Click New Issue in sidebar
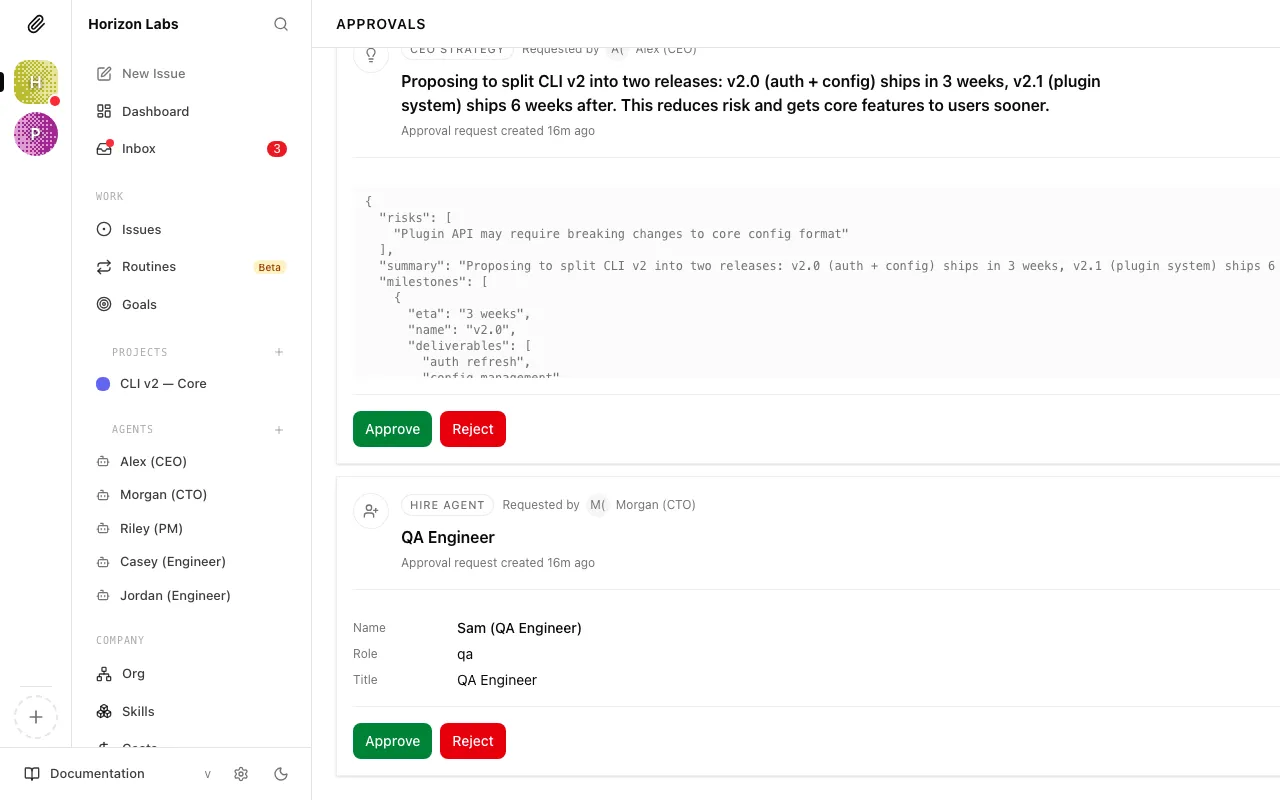The height and width of the screenshot is (800, 1280). (191, 74)
